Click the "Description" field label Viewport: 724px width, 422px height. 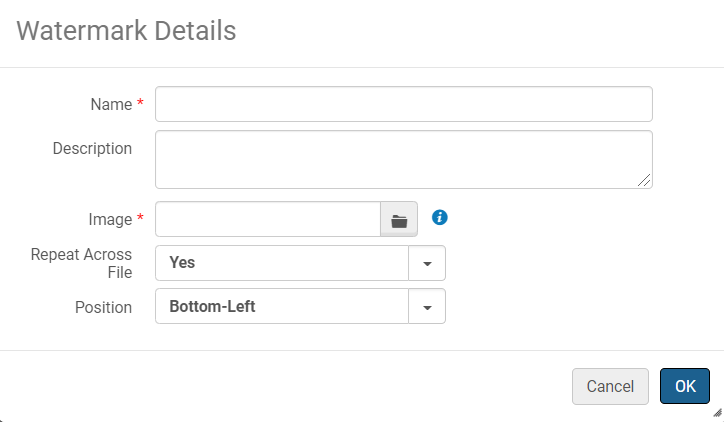[x=92, y=148]
